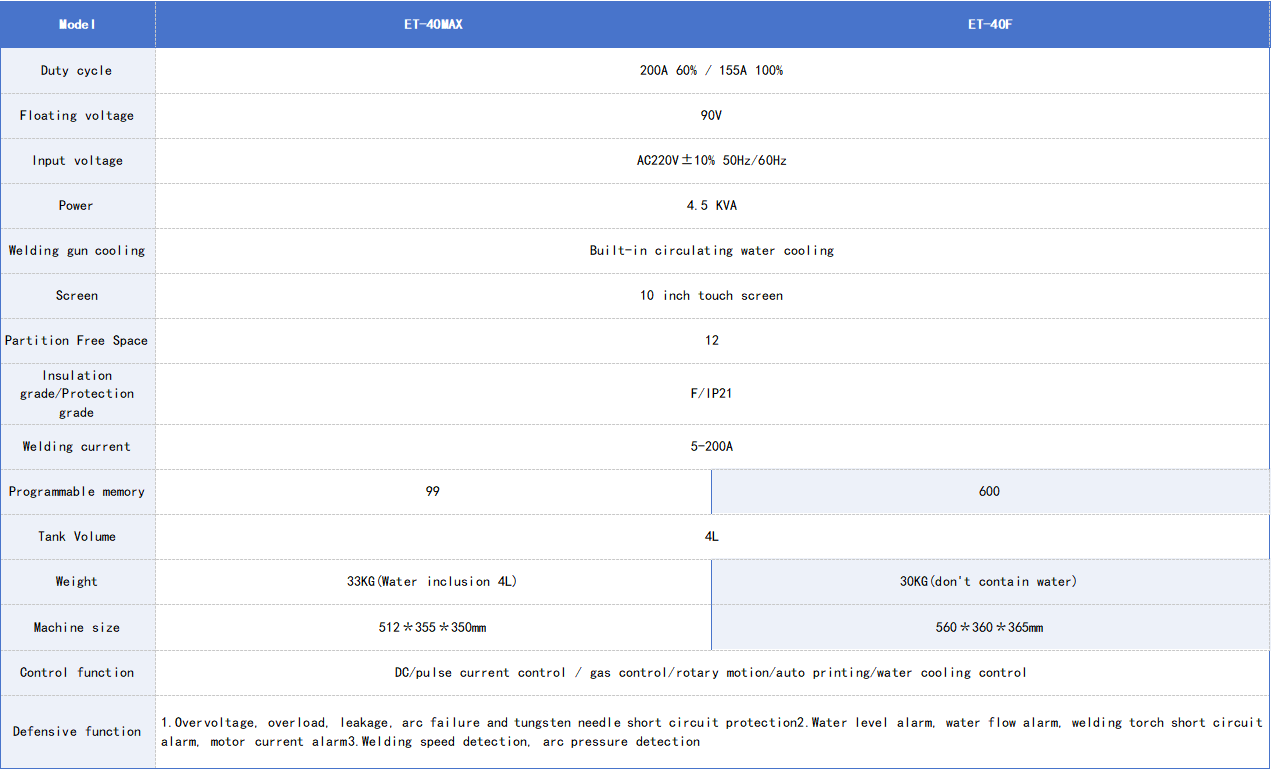Click the 4.5 KVA power value
This screenshot has width=1274, height=774.
pyautogui.click(x=711, y=206)
